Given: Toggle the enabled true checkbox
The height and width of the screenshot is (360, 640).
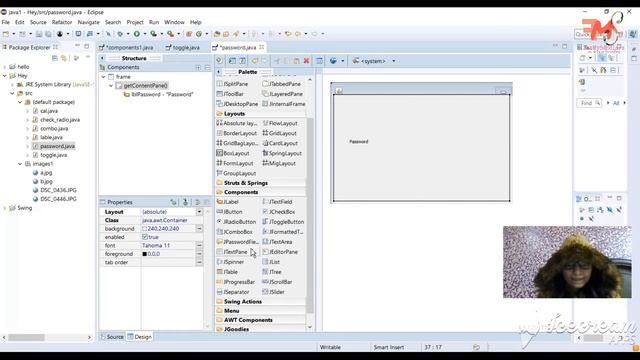Looking at the screenshot, I should 145,237.
